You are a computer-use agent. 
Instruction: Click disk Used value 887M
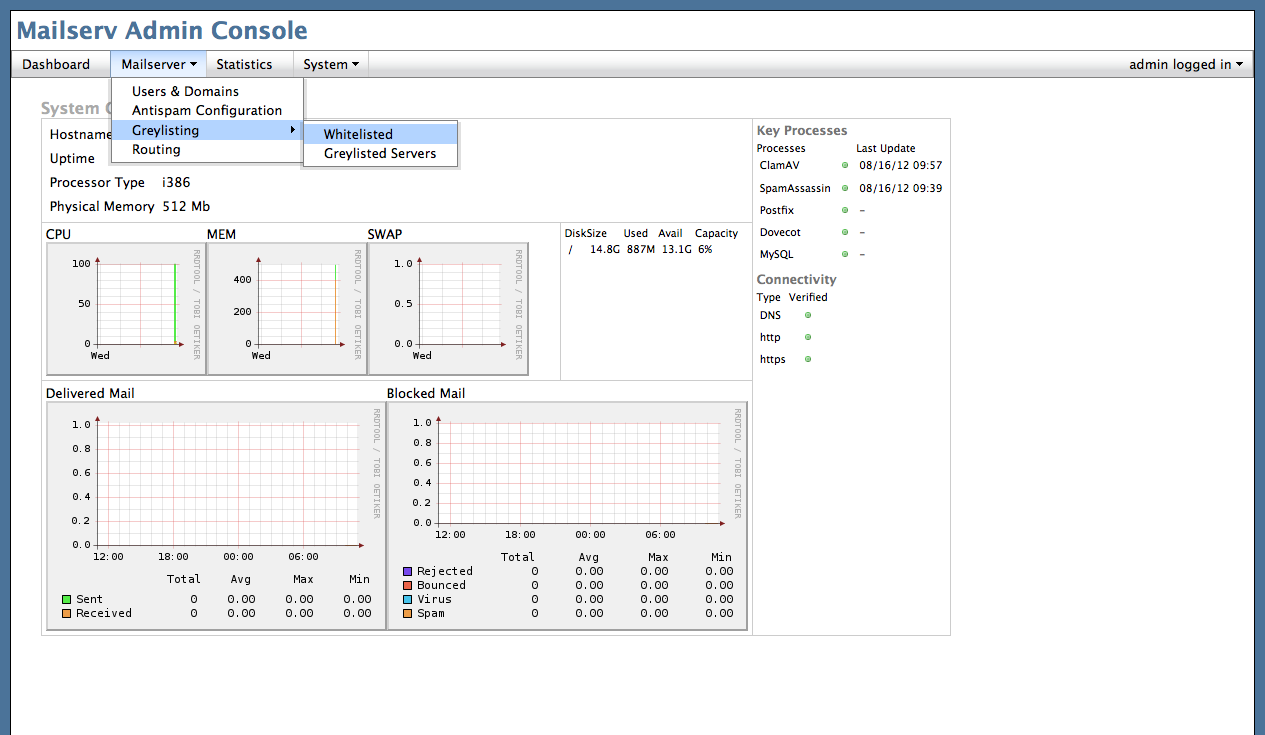click(x=641, y=249)
